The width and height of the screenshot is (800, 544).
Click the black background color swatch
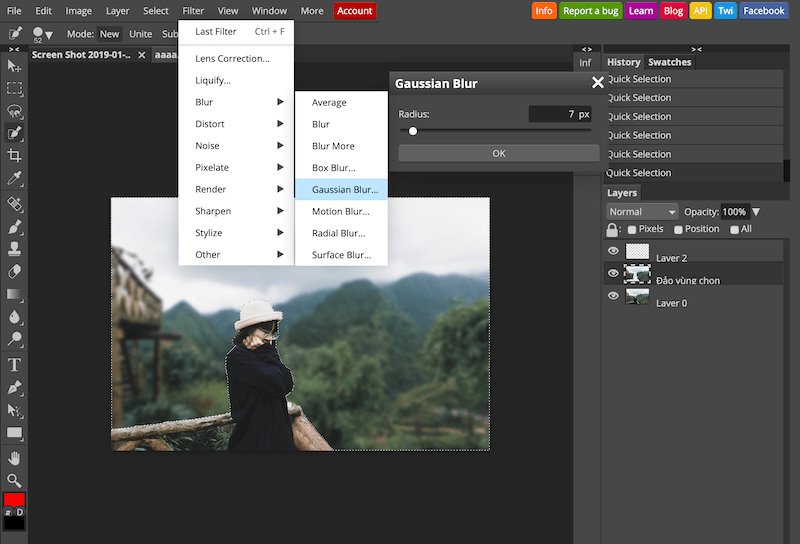pyautogui.click(x=14, y=523)
